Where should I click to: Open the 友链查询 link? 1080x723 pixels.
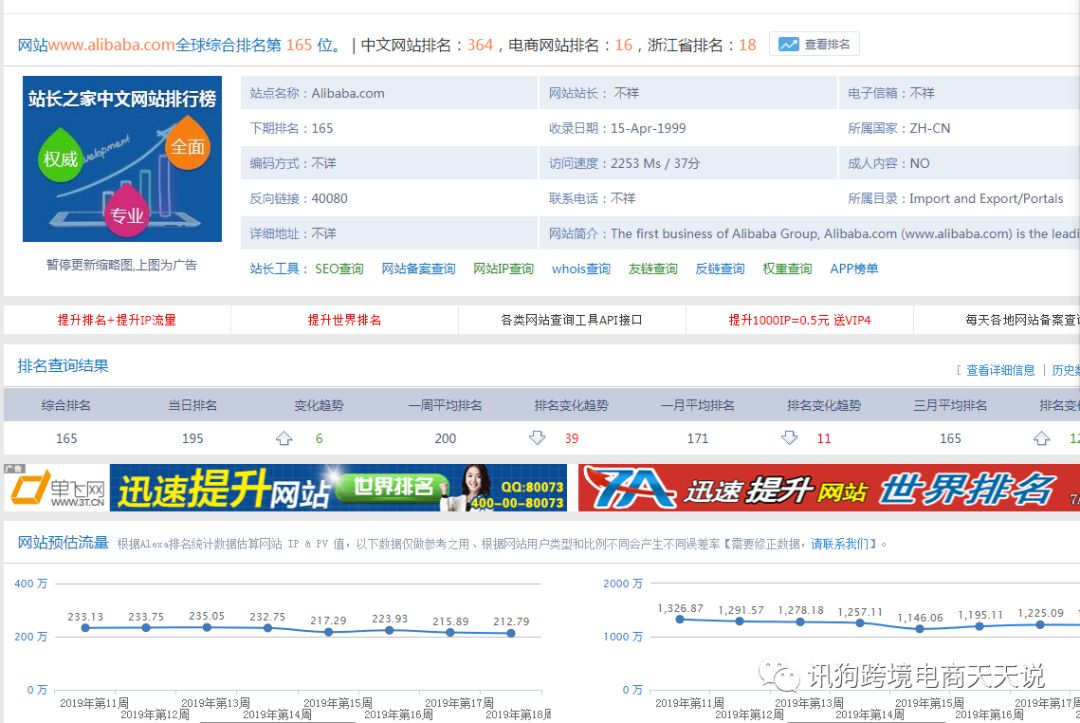click(x=652, y=269)
